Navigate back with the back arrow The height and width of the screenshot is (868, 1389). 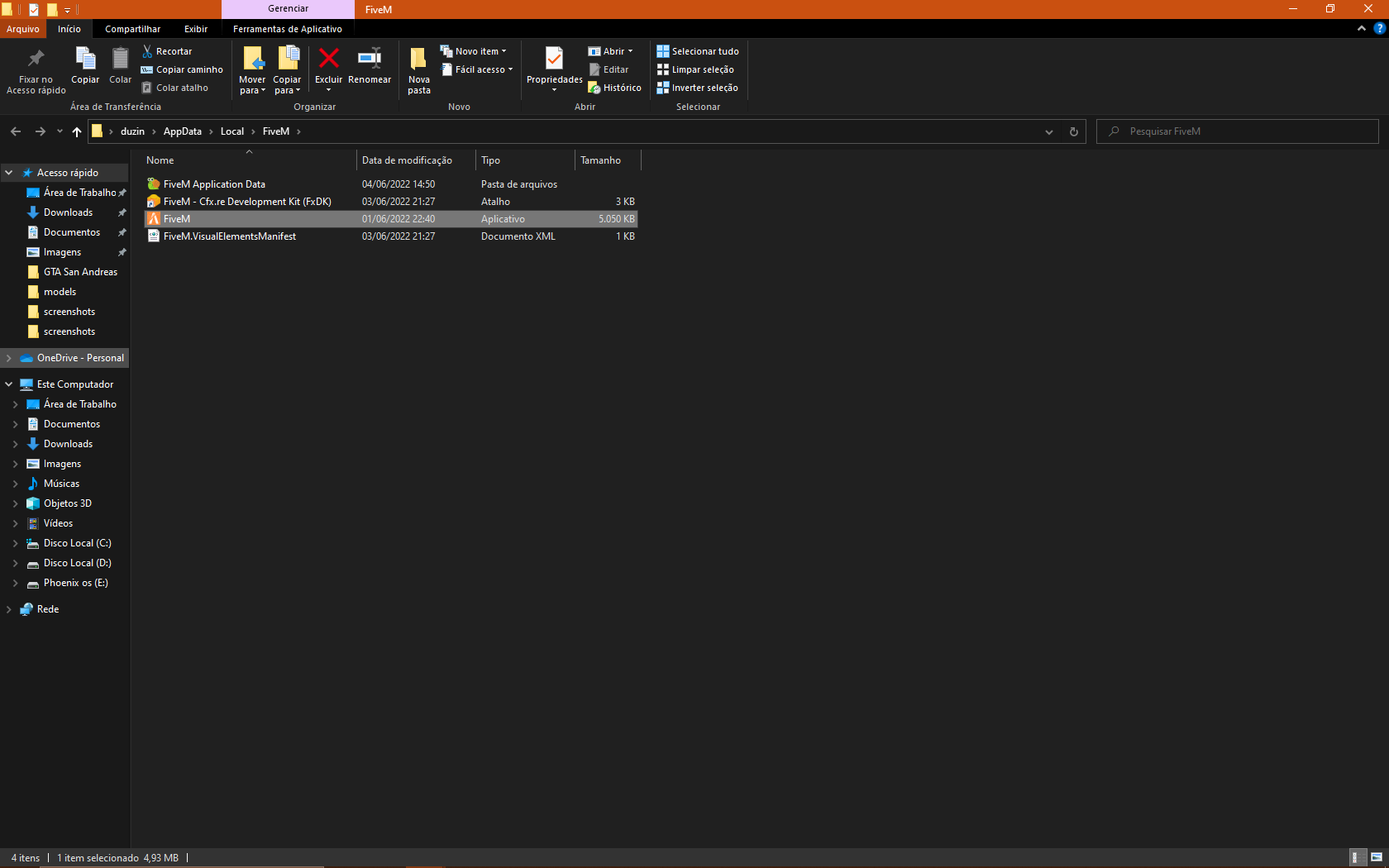click(x=15, y=131)
